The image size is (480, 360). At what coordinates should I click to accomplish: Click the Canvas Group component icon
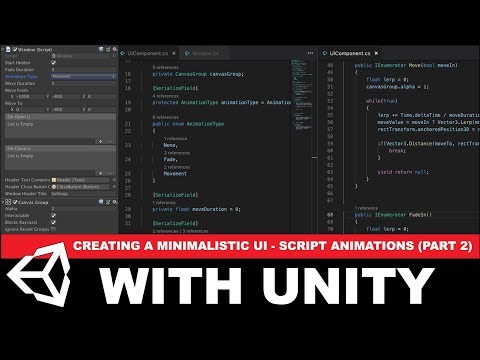pos(8,202)
